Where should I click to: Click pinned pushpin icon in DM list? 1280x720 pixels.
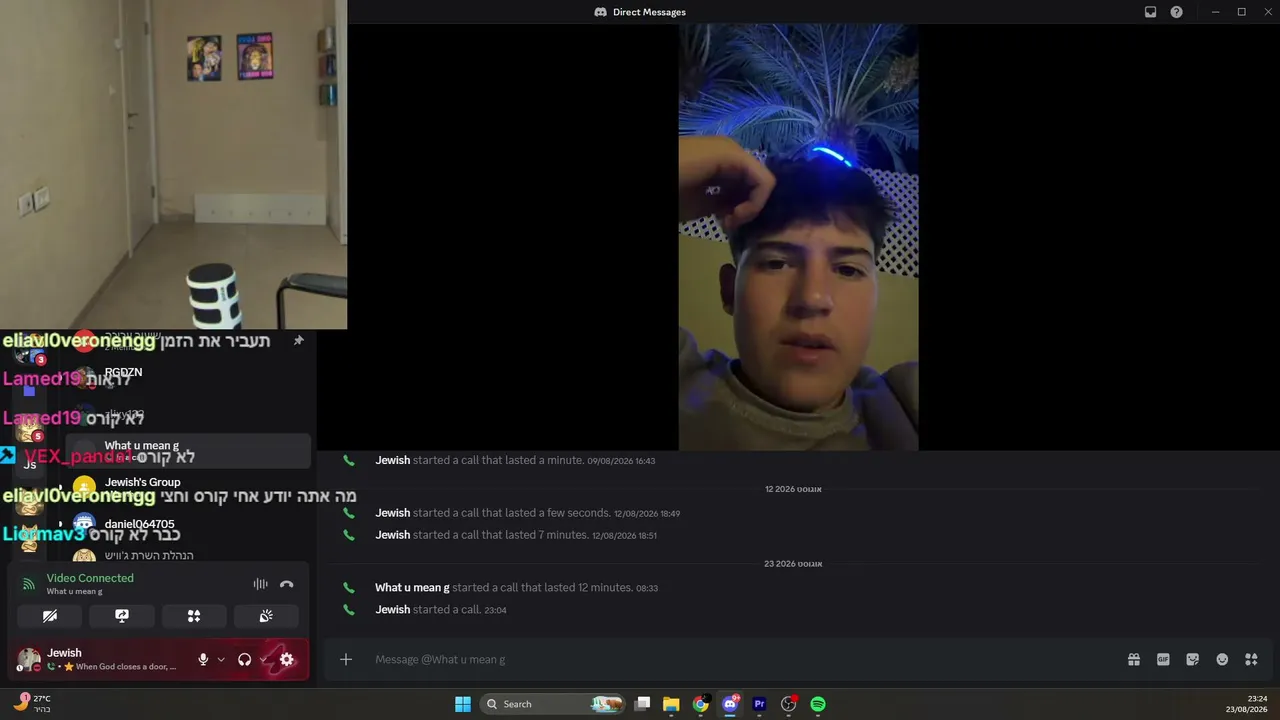tap(298, 341)
